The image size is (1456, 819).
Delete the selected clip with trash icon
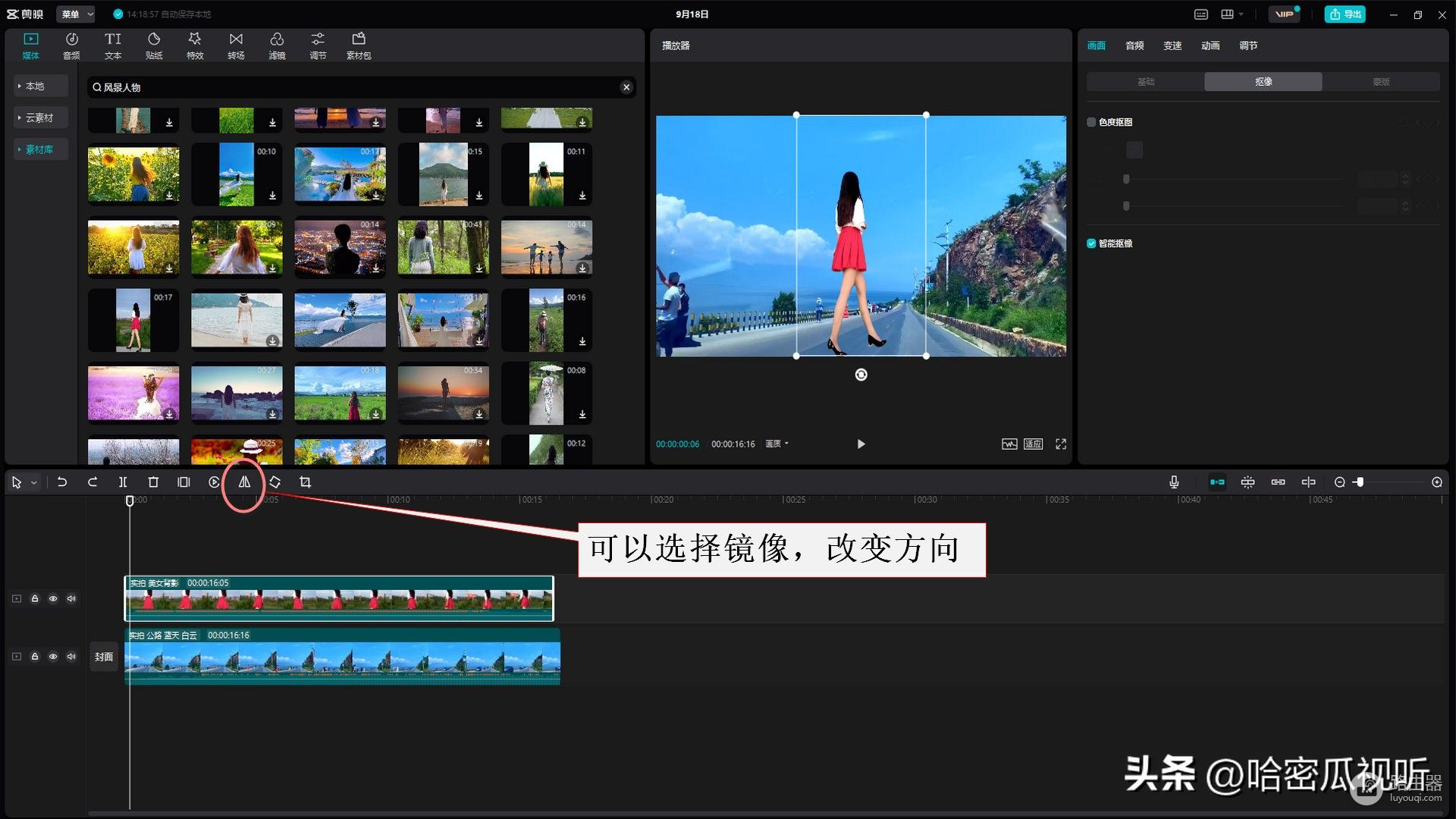point(153,482)
